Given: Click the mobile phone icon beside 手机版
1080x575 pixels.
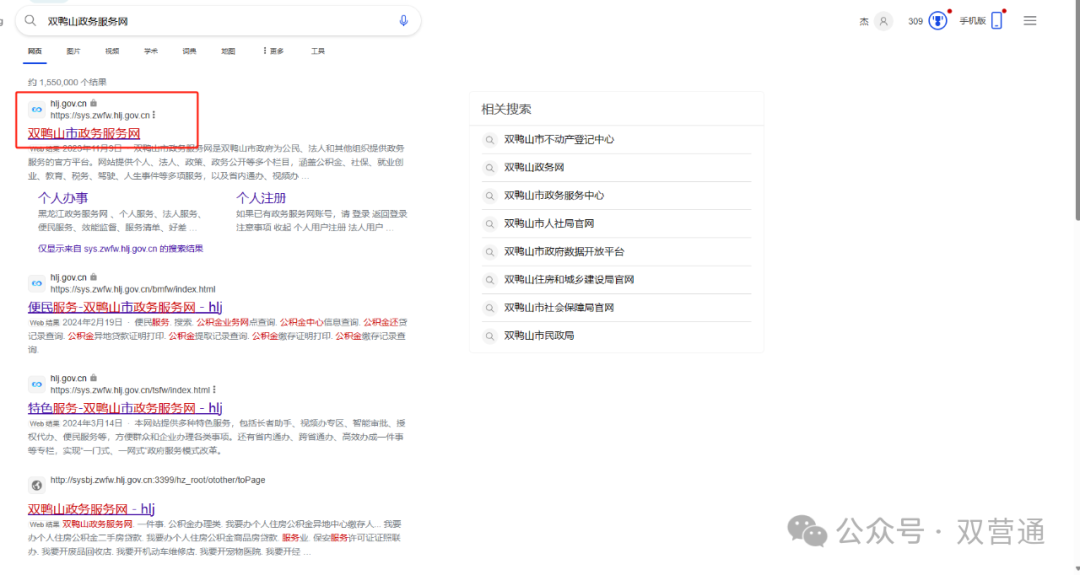Looking at the screenshot, I should click(997, 21).
